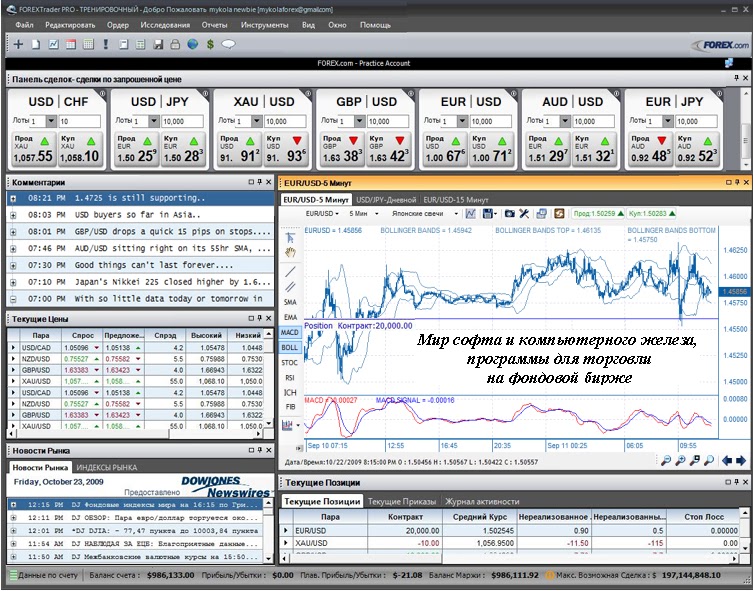Viewport: 753px width, 591px height.
Task: Toggle the STOC stochastic indicator
Action: 290,362
